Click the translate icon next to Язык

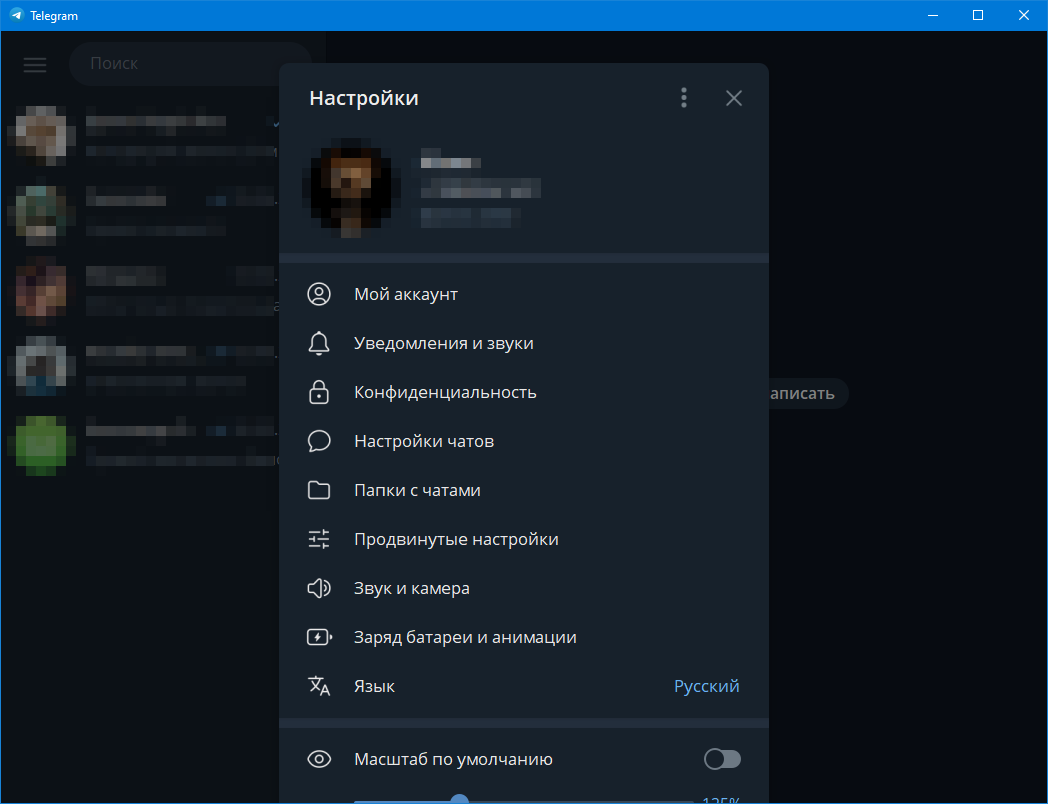click(319, 686)
